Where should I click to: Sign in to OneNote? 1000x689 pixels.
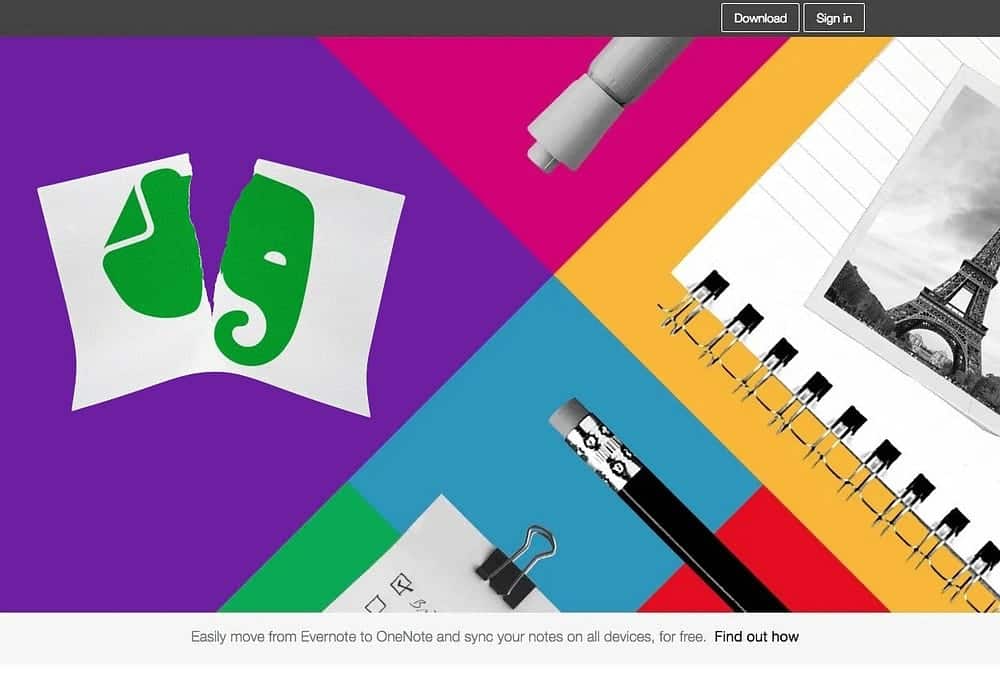[x=833, y=17]
